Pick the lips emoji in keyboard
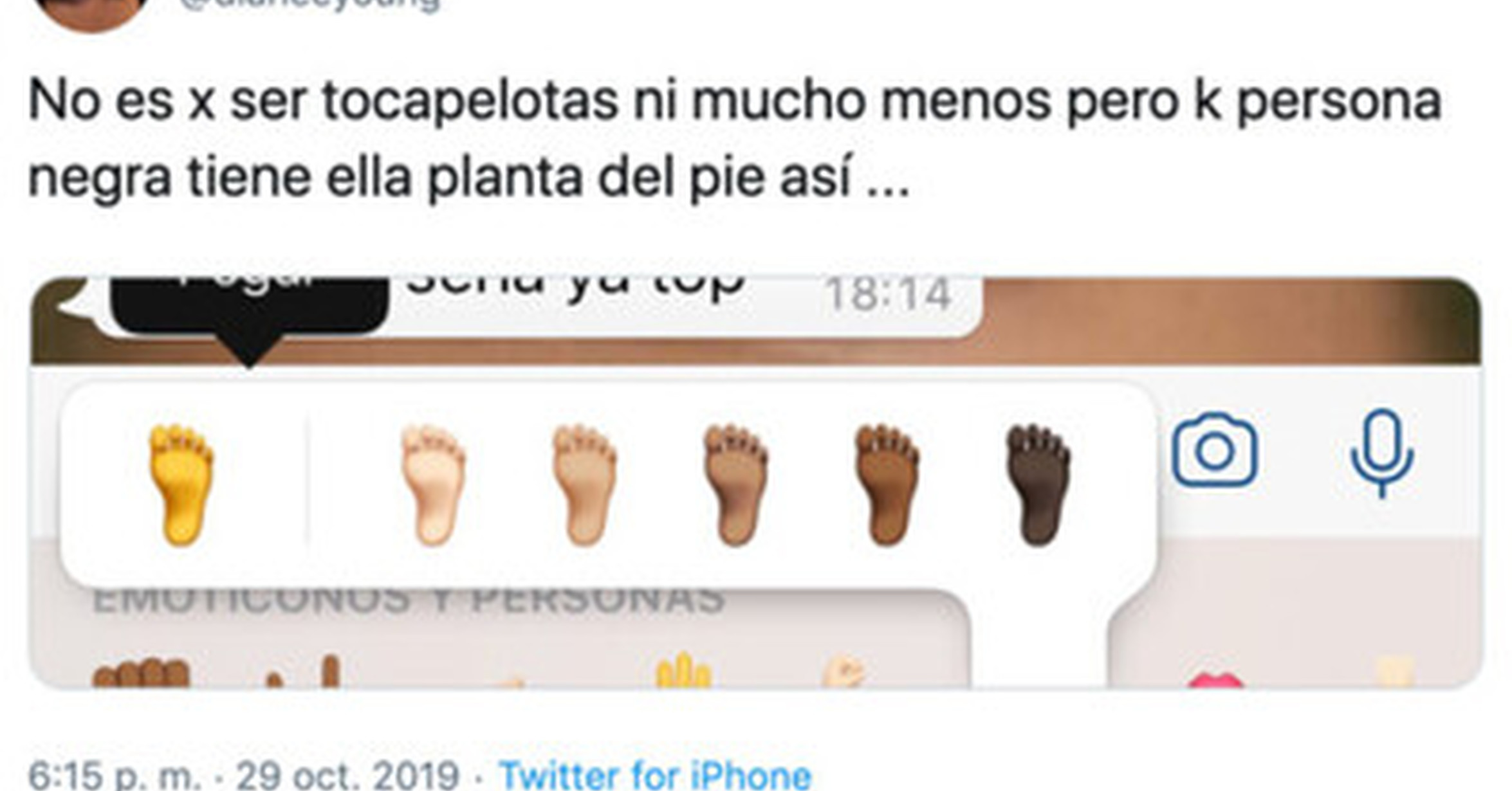Screen dimensions: 1512x791 point(1215,680)
